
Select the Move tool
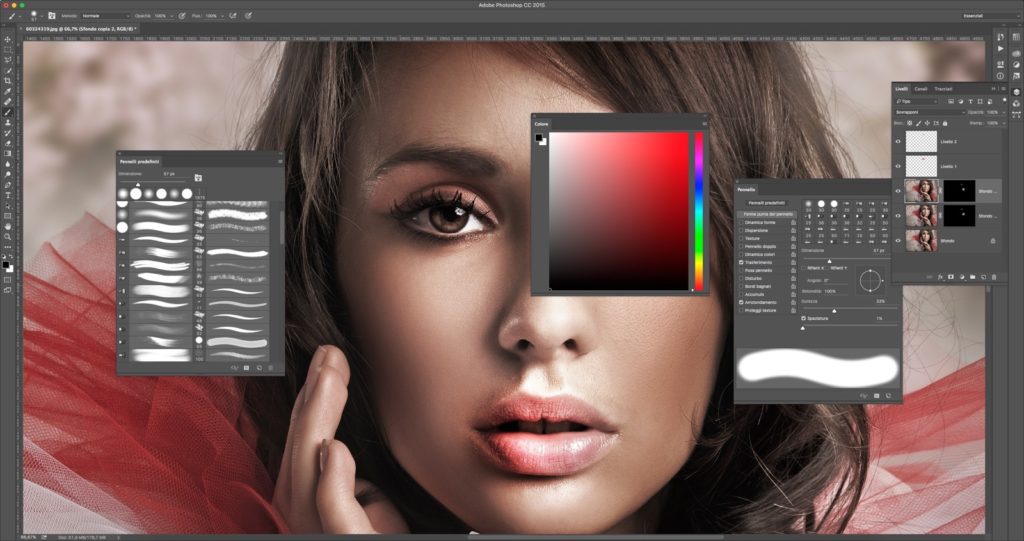point(8,40)
